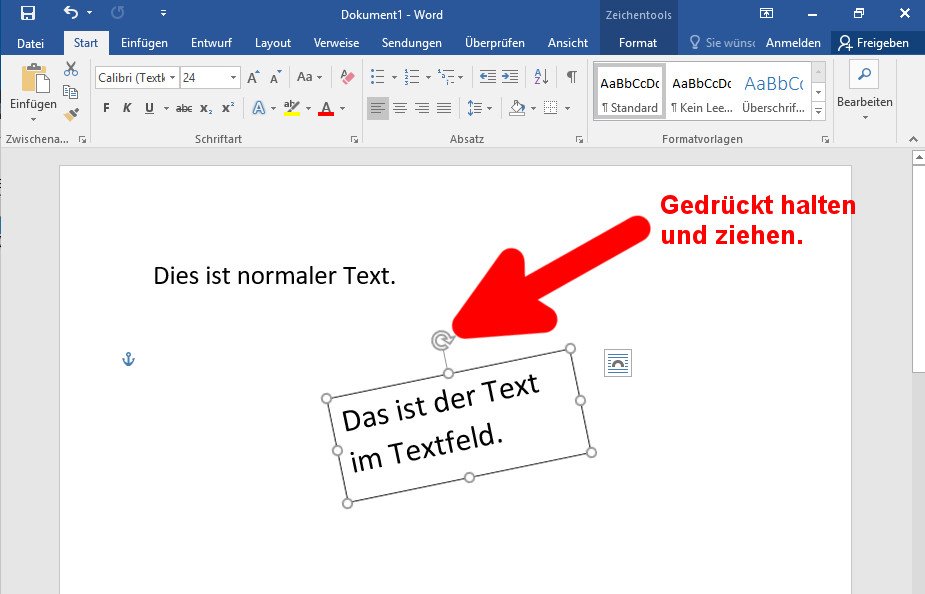Apply the red font color swatch
Viewport: 925px width, 594px height.
coord(325,106)
